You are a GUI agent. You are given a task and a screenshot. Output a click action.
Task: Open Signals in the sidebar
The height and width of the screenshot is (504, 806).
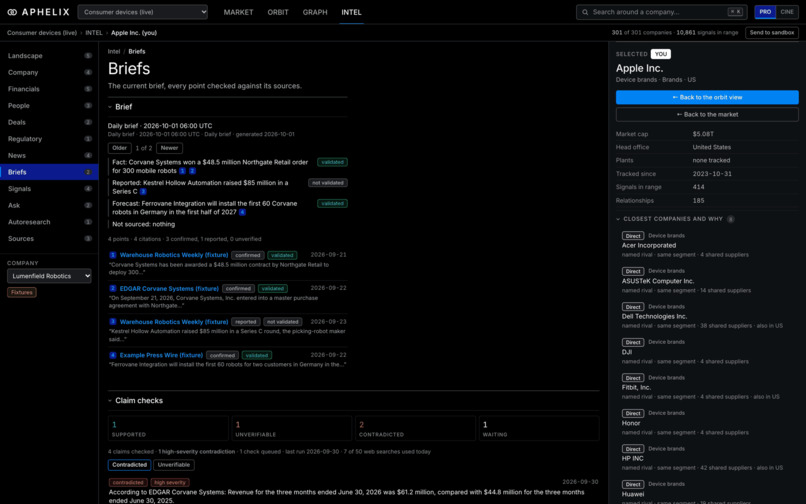pyautogui.click(x=49, y=189)
